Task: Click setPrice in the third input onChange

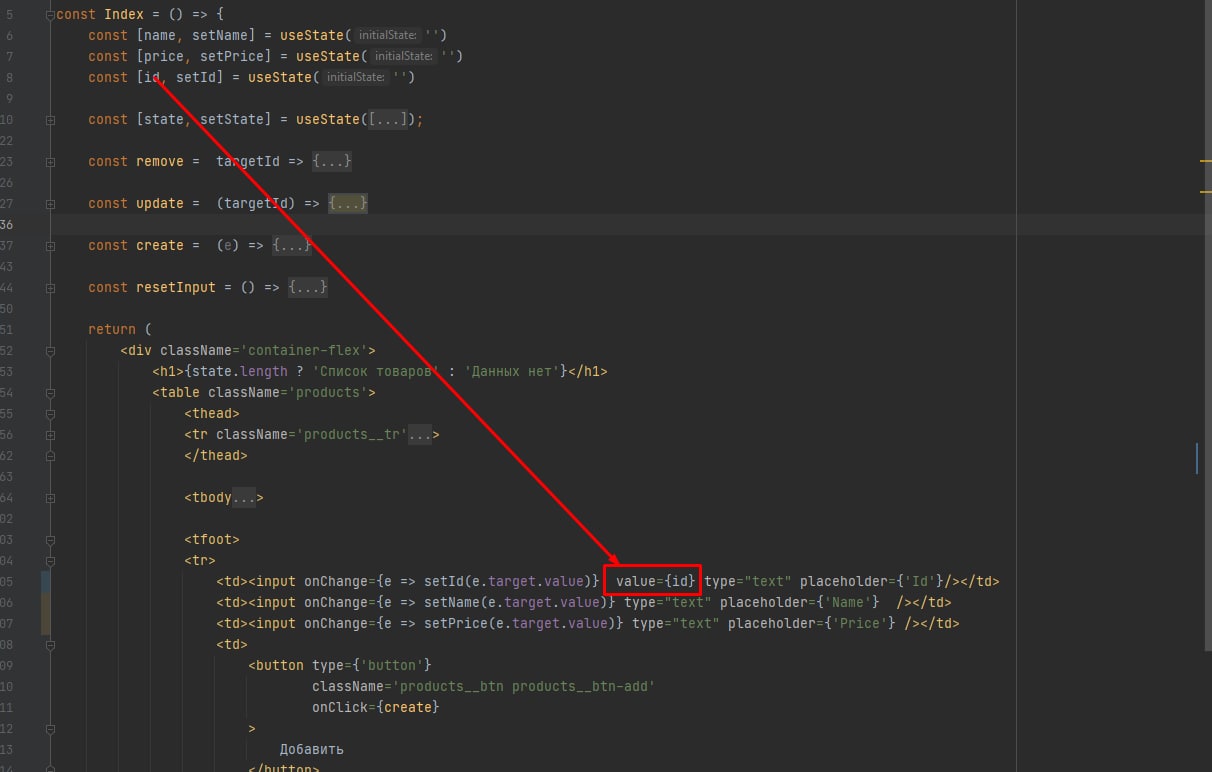Action: (x=456, y=623)
